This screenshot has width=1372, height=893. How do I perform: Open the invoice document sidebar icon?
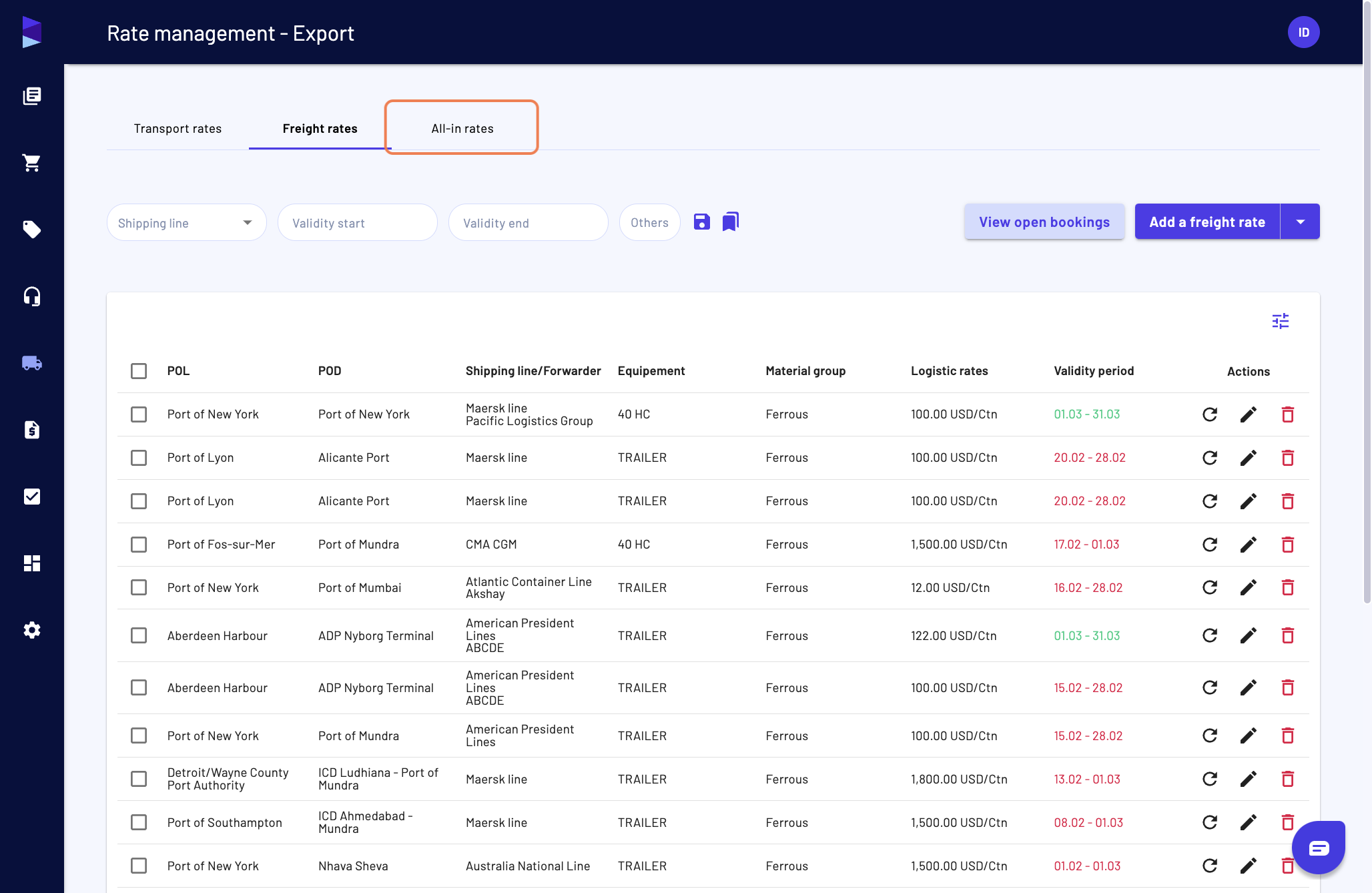[32, 430]
